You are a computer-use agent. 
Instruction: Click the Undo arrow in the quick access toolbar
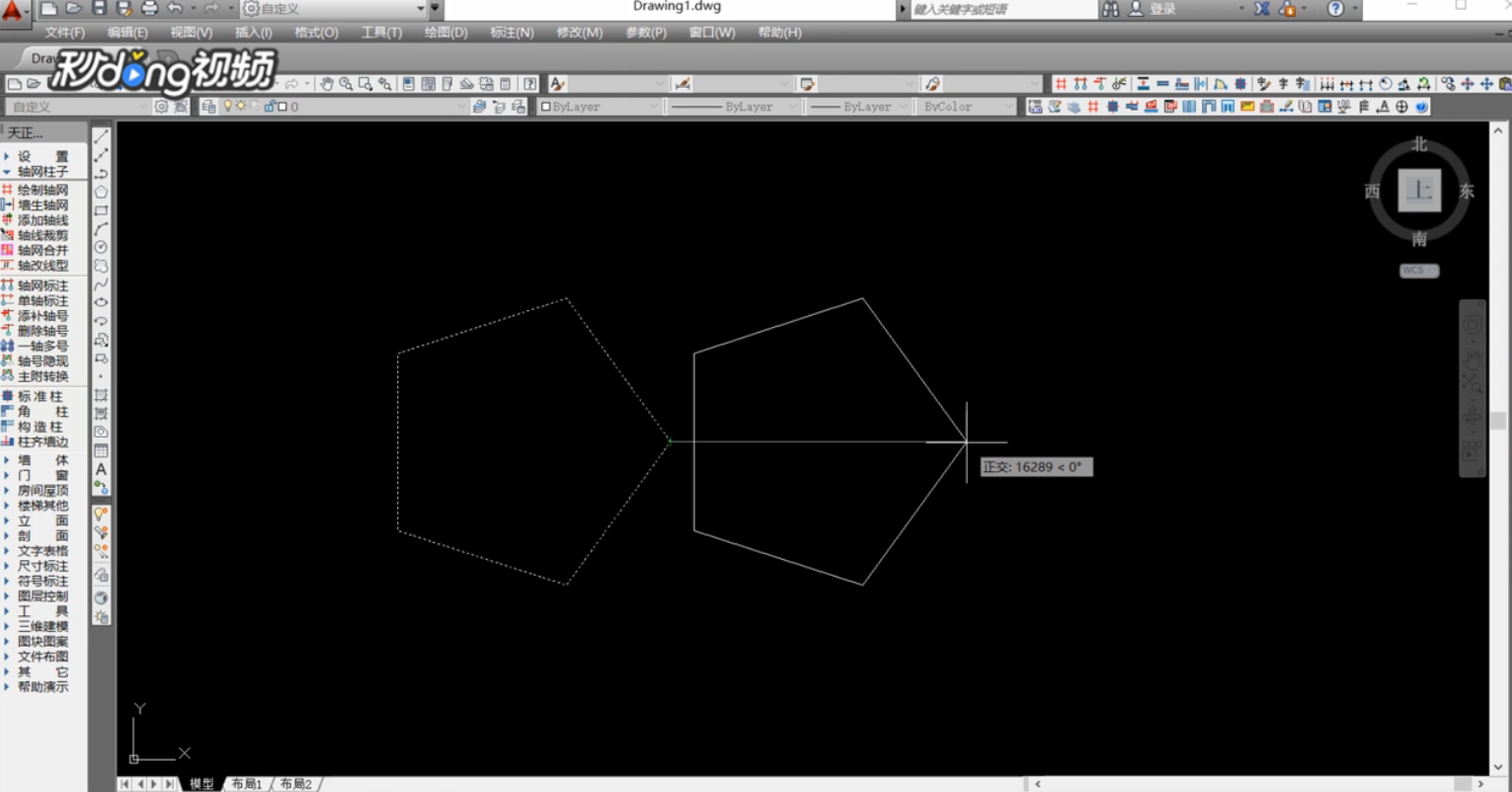coord(175,8)
